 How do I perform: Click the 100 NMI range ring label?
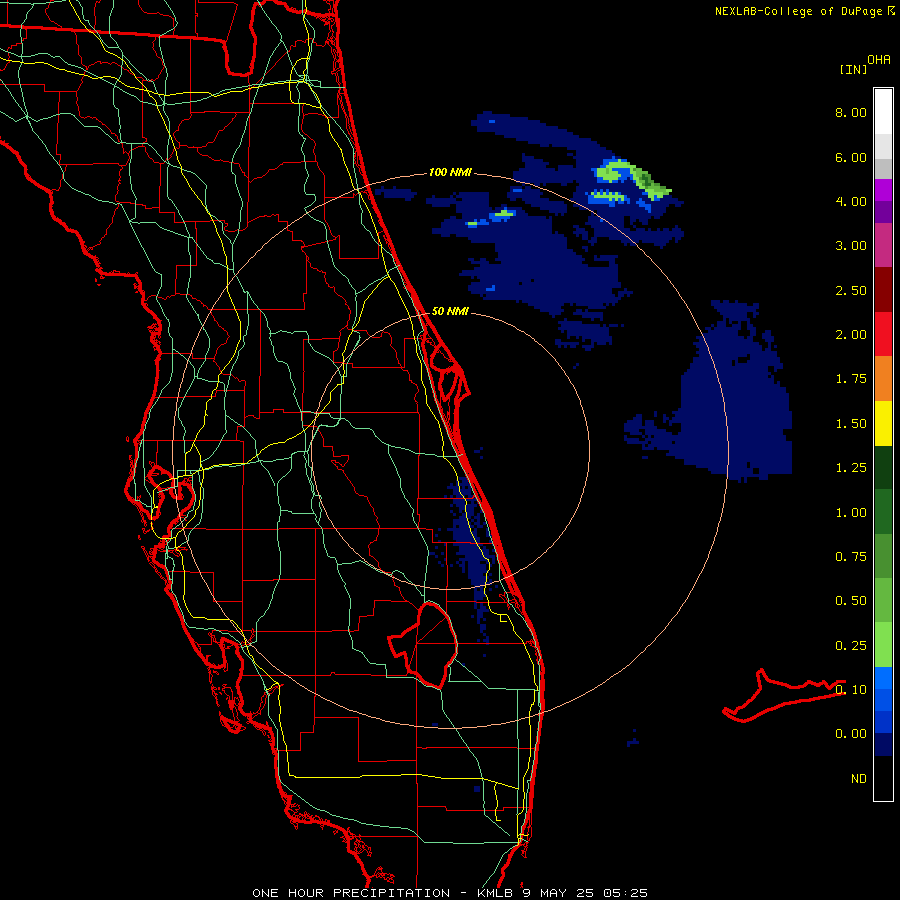(450, 172)
